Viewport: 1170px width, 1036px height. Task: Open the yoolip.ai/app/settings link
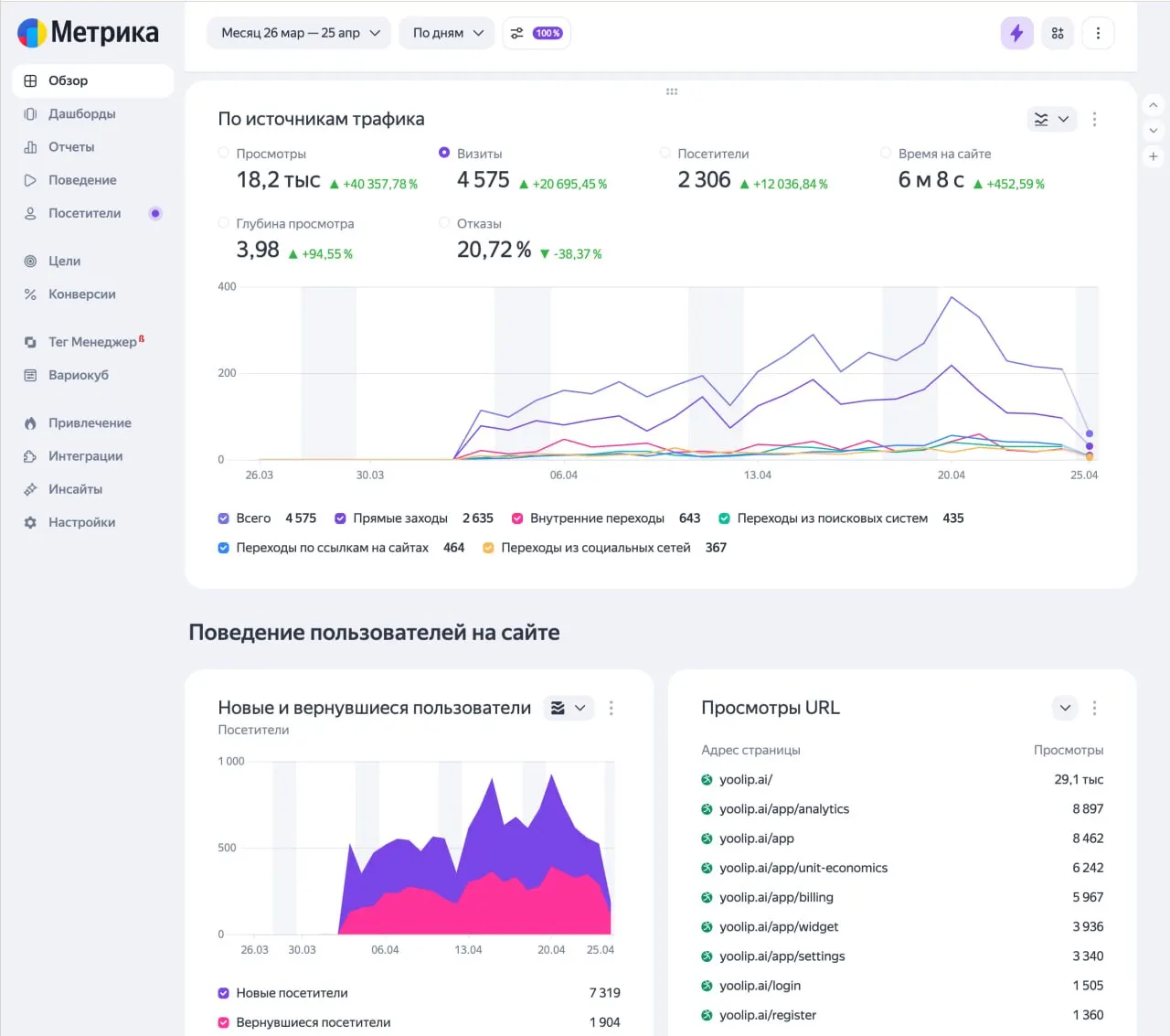pos(782,956)
